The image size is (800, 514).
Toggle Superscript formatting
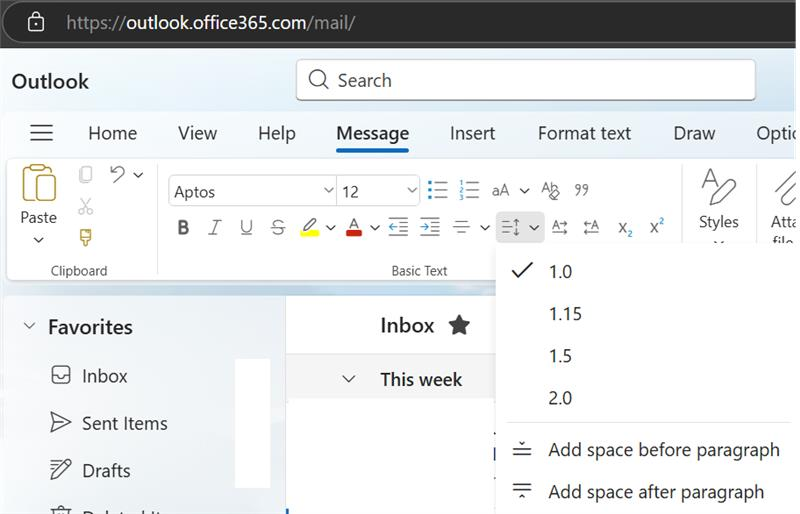click(x=657, y=226)
